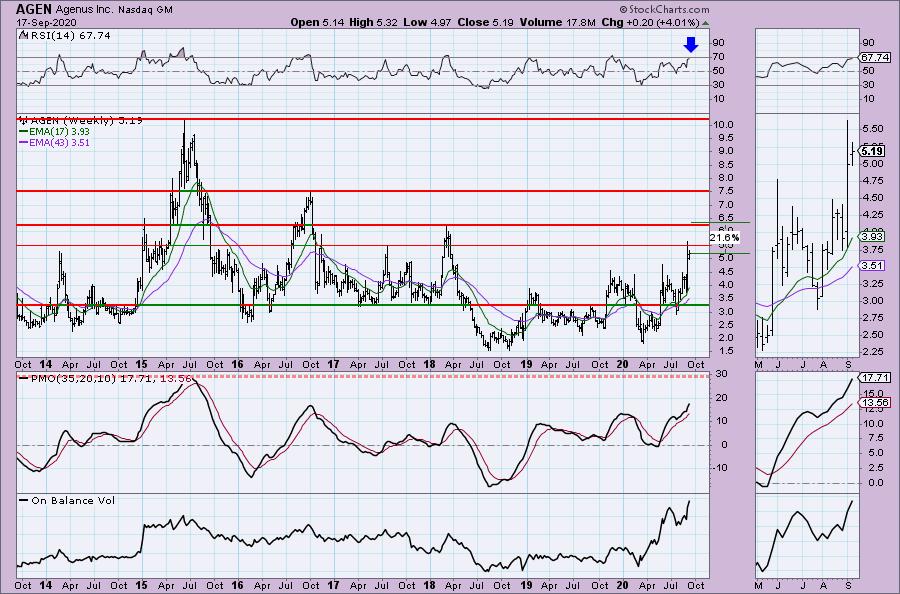Click the top red resistance line above 10.0

click(x=363, y=119)
